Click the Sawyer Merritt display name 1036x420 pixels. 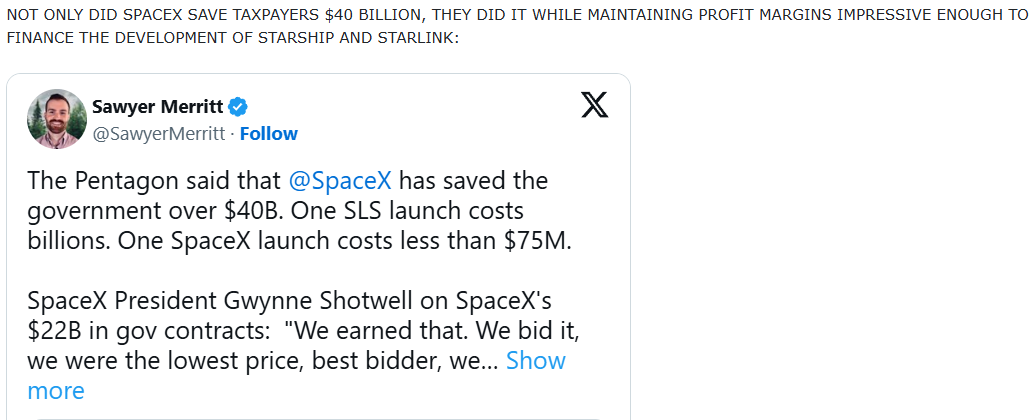point(160,107)
